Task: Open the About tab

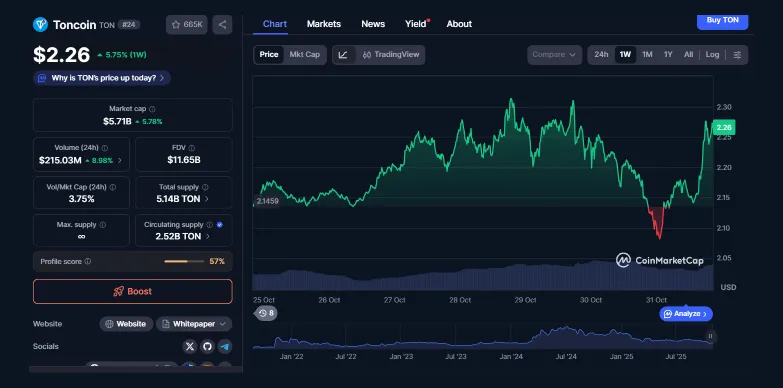Action: click(459, 24)
